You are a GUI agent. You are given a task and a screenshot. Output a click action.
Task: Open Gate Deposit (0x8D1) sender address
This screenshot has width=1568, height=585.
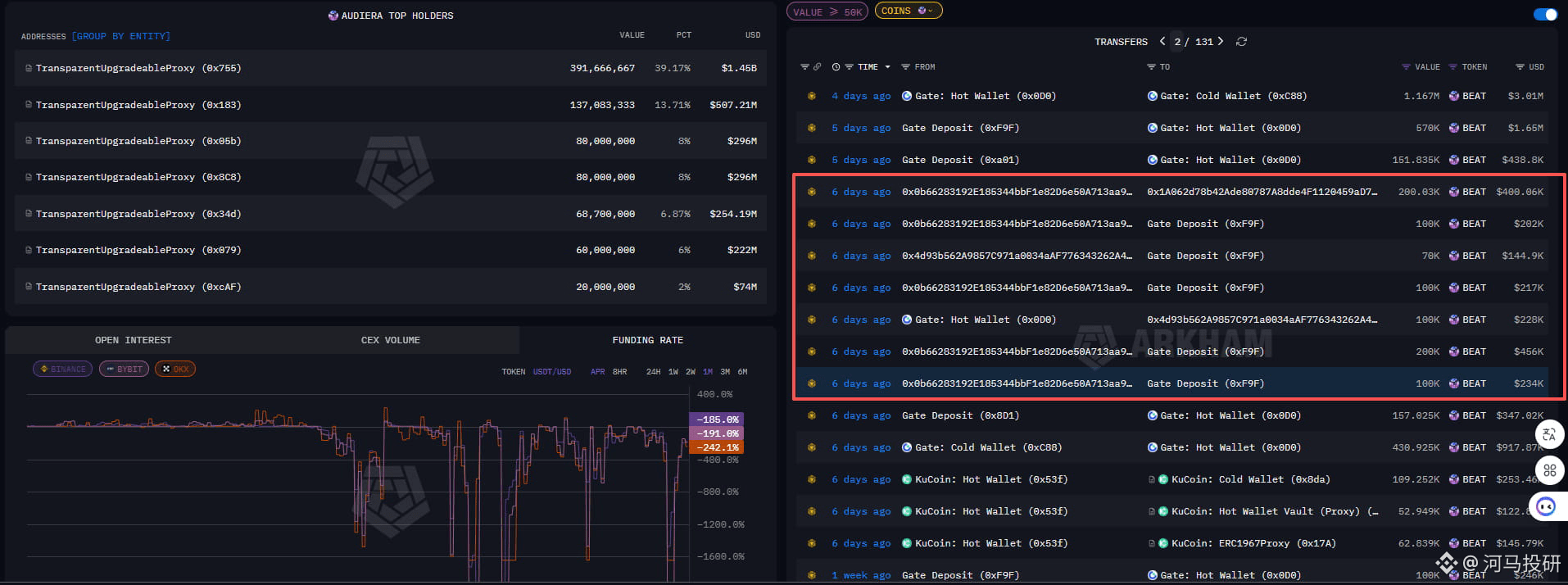pyautogui.click(x=961, y=415)
